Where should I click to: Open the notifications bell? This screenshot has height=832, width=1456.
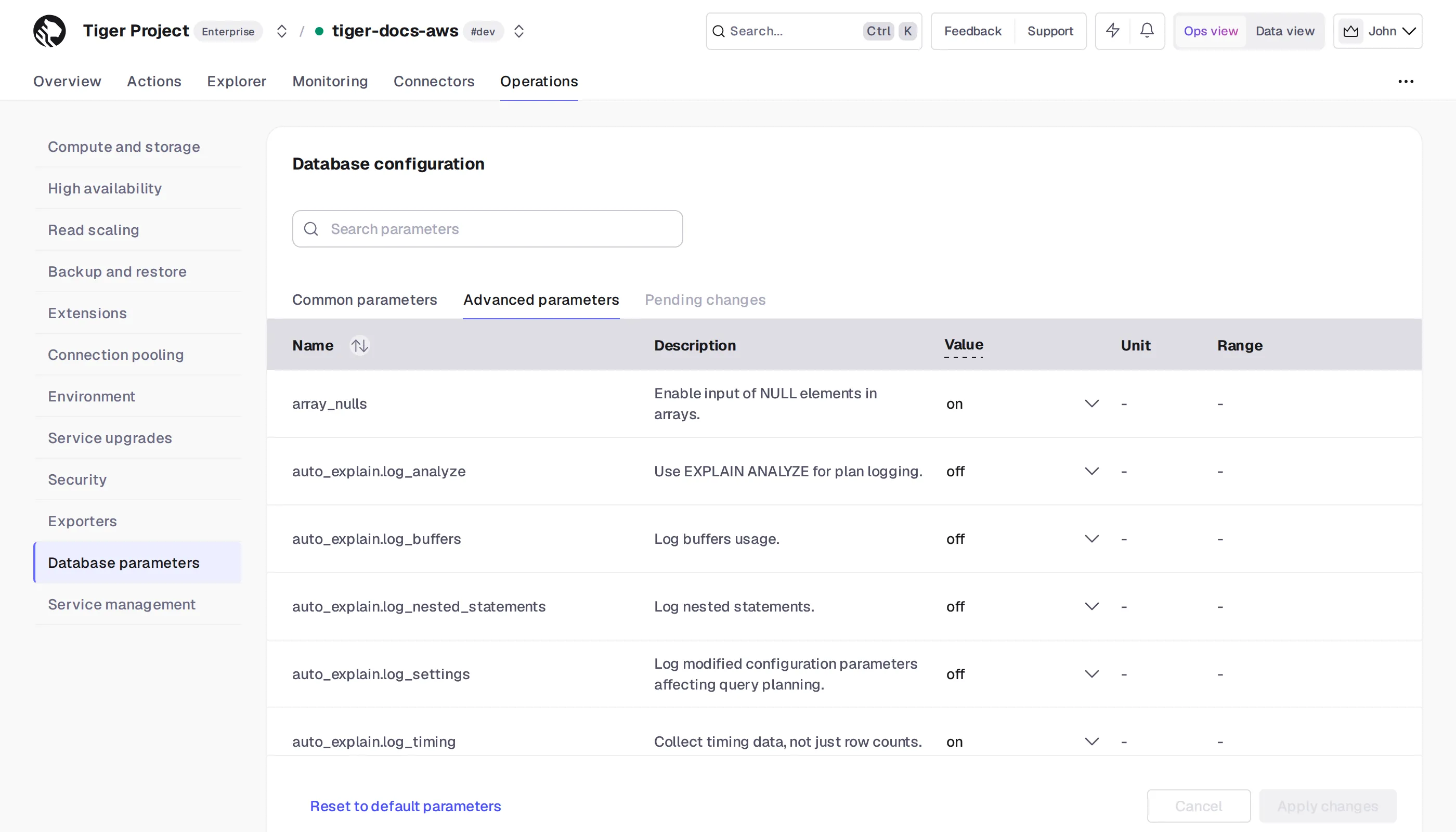click(x=1147, y=31)
